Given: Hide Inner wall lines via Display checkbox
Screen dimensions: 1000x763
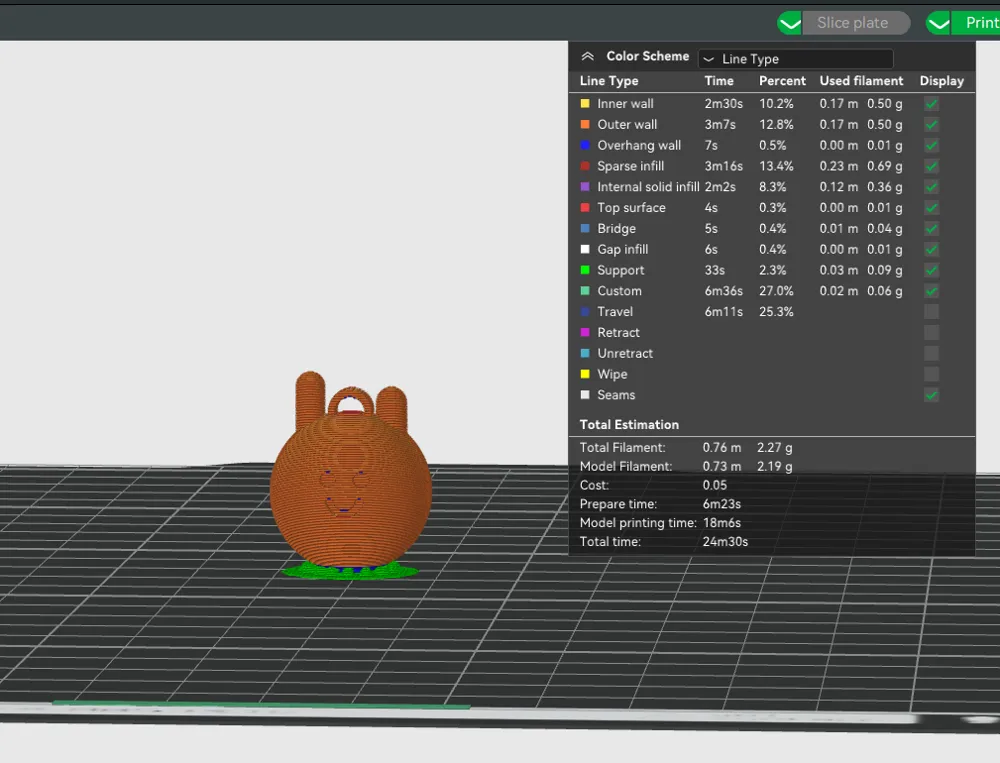Looking at the screenshot, I should tap(931, 104).
